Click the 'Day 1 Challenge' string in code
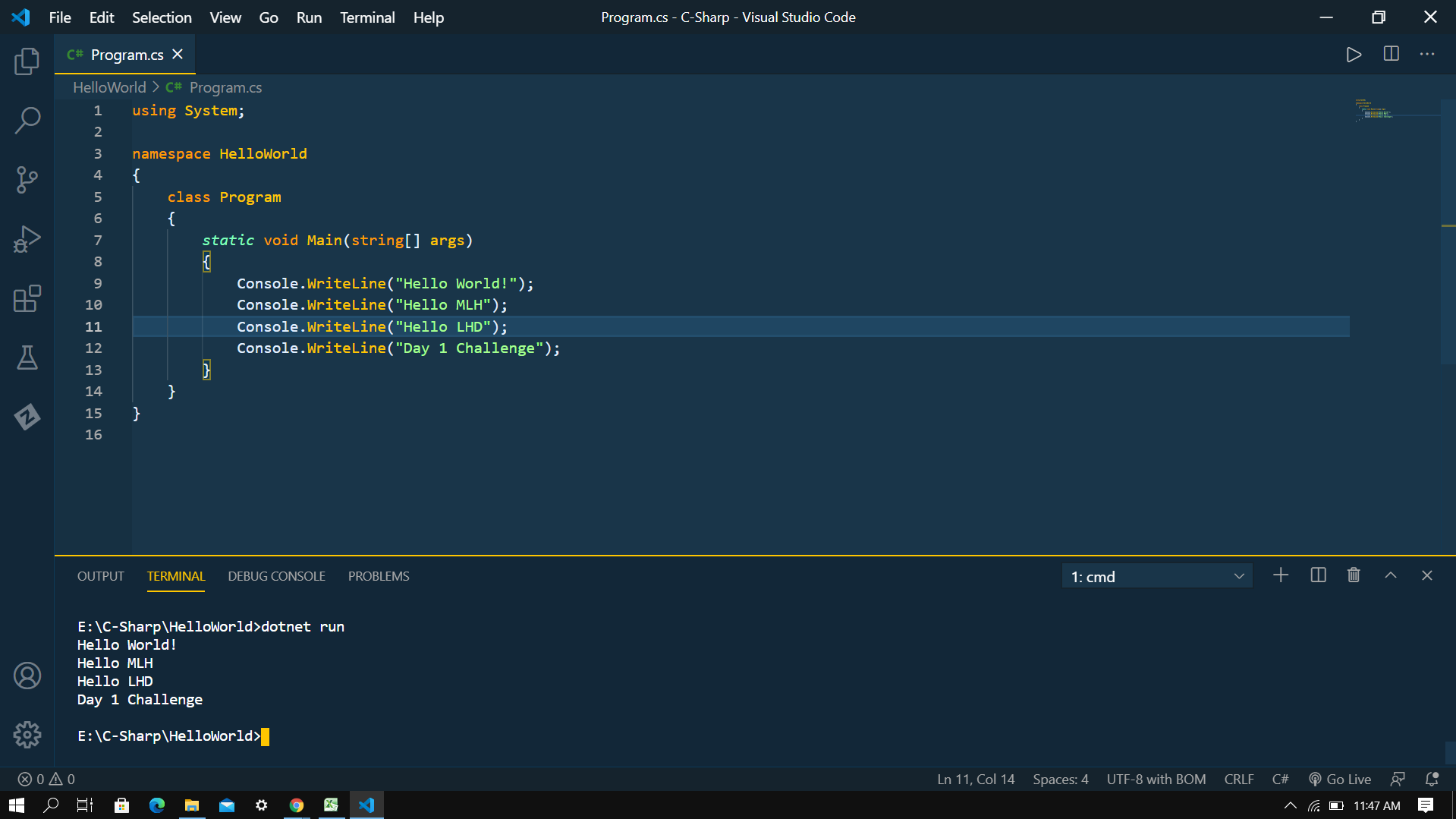The image size is (1456, 819). (469, 348)
